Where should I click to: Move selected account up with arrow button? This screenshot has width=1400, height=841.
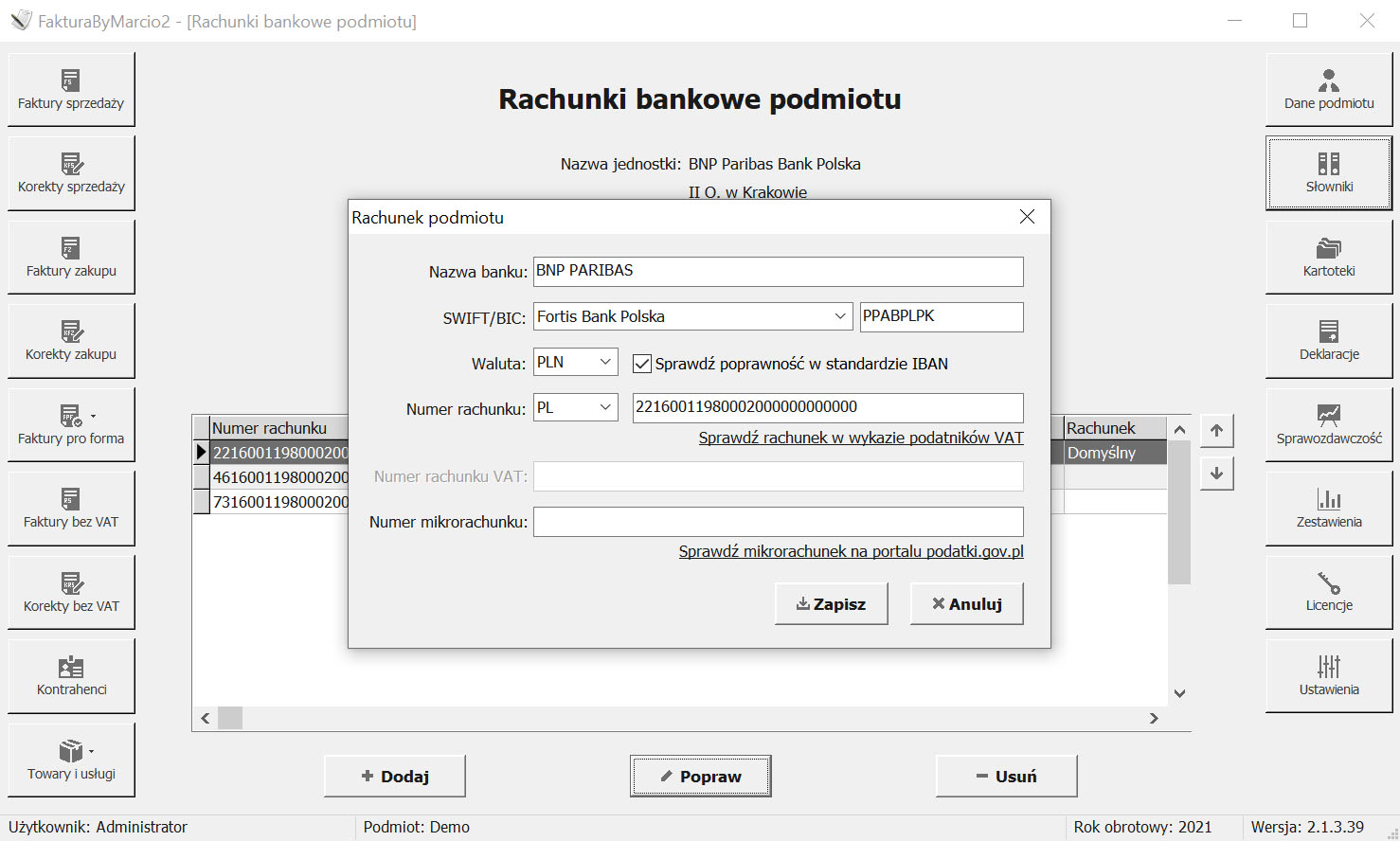coord(1216,430)
